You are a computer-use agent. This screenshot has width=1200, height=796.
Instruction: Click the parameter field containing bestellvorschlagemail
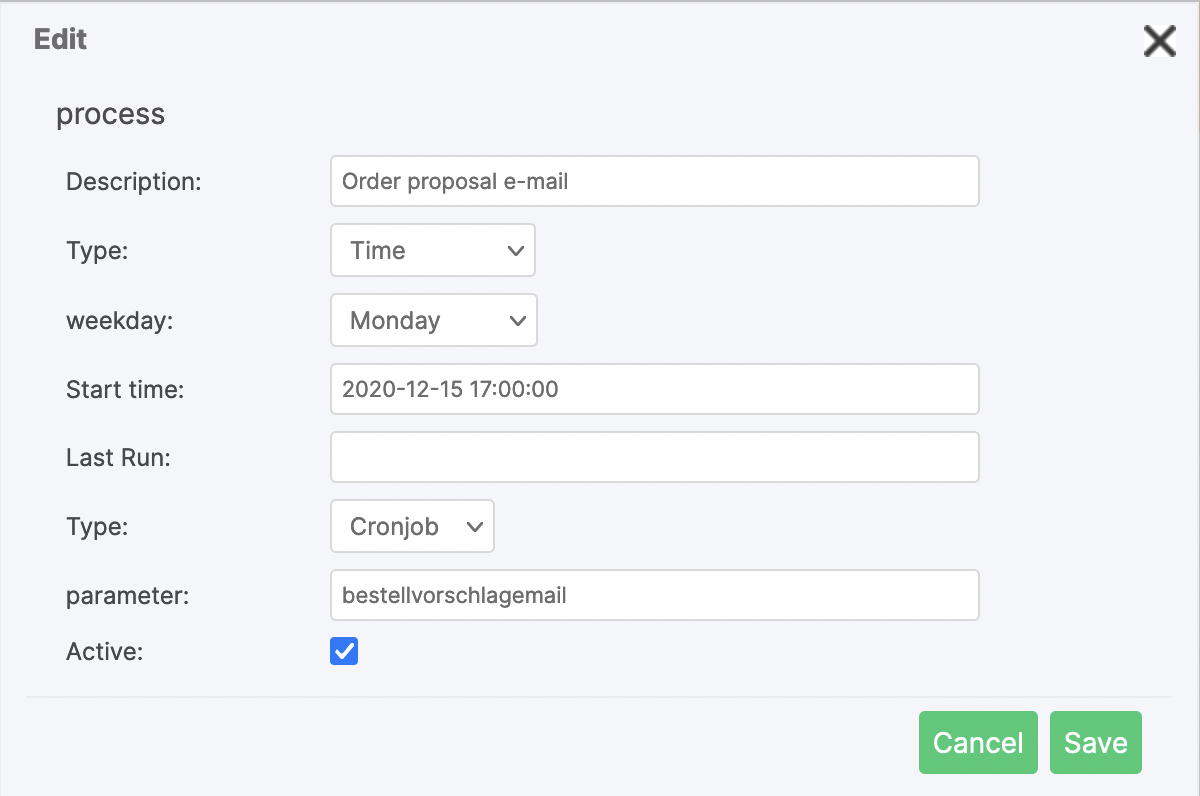pyautogui.click(x=654, y=595)
